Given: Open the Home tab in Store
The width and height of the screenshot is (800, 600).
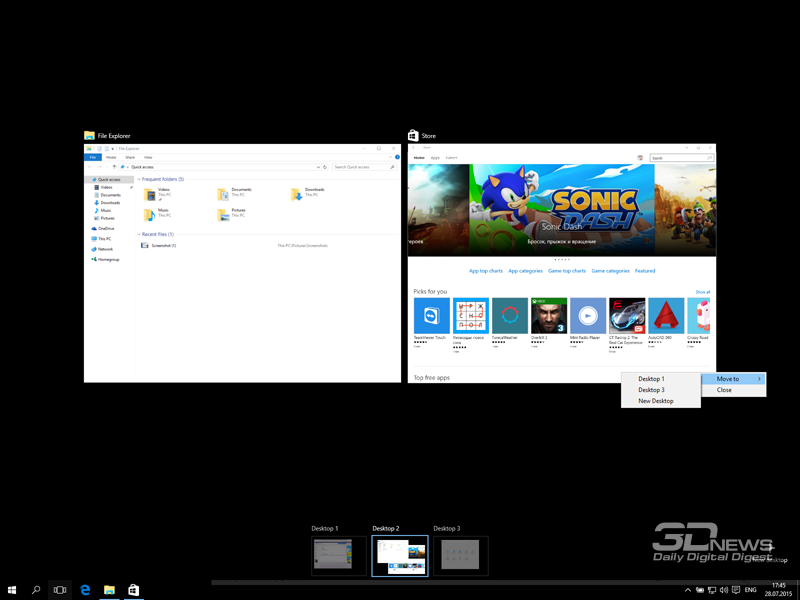Looking at the screenshot, I should coord(419,158).
